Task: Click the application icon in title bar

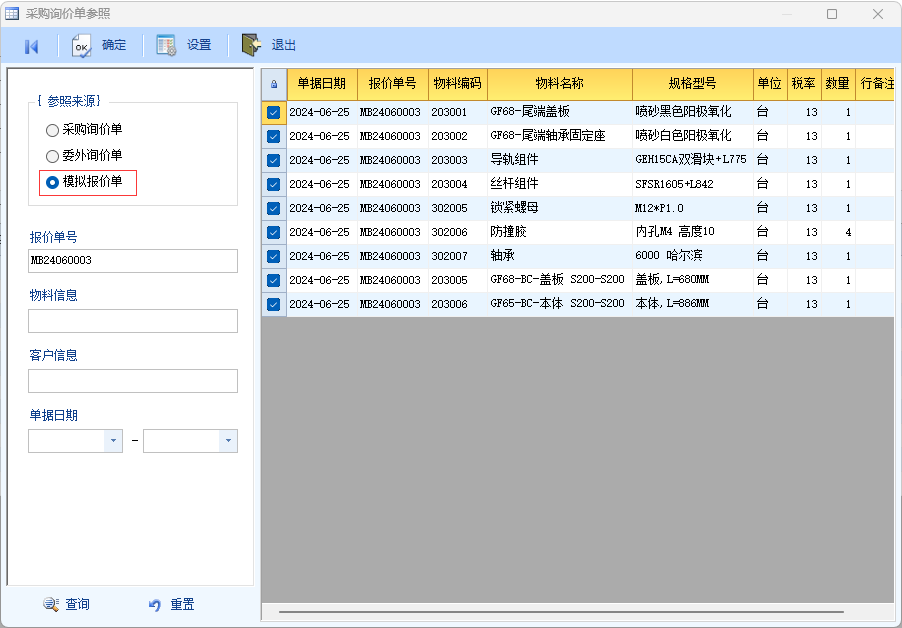Action: 12,13
